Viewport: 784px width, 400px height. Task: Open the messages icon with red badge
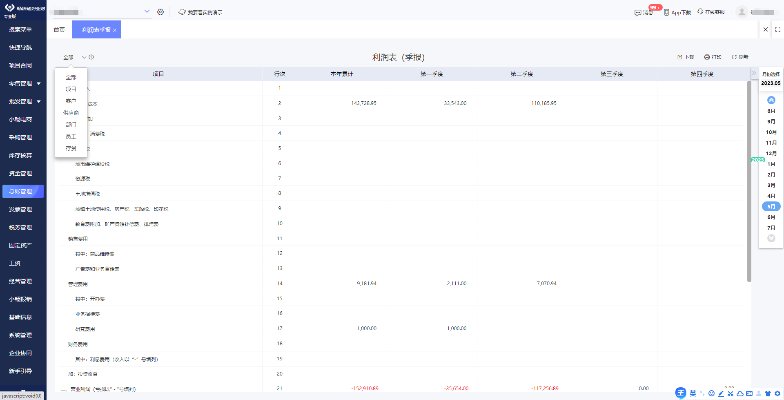tap(640, 12)
